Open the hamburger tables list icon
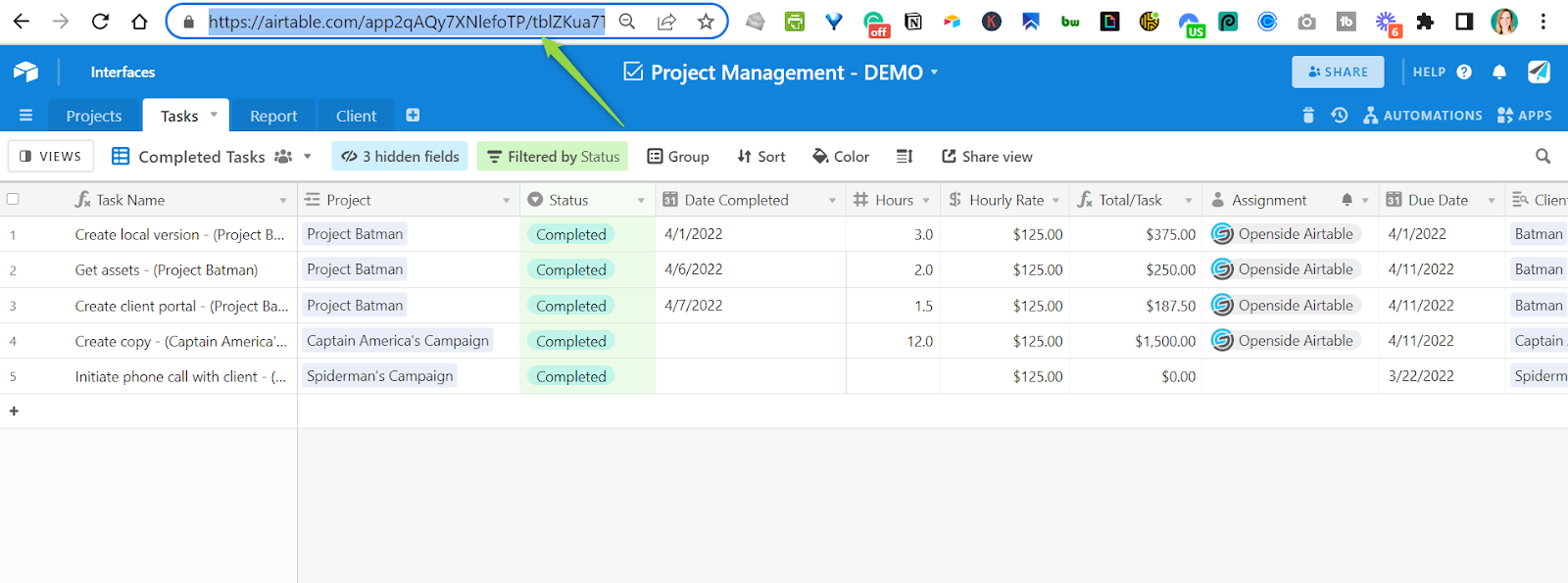The height and width of the screenshot is (583, 1568). [25, 116]
